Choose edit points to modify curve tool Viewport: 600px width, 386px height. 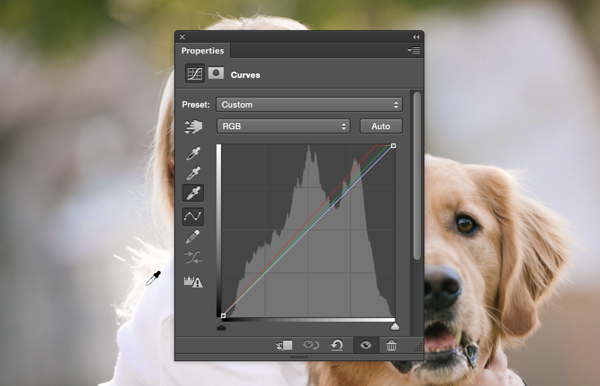tap(193, 217)
